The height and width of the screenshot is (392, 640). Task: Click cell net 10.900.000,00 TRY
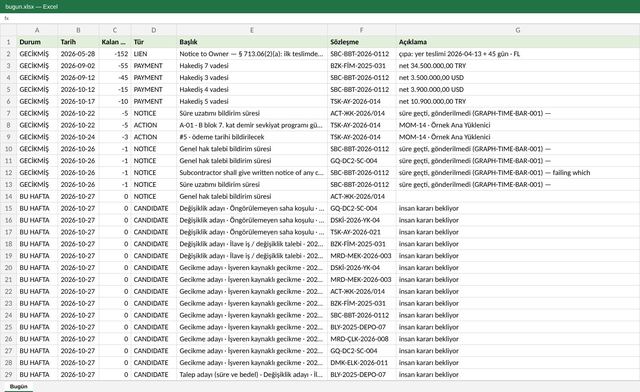tap(518, 101)
